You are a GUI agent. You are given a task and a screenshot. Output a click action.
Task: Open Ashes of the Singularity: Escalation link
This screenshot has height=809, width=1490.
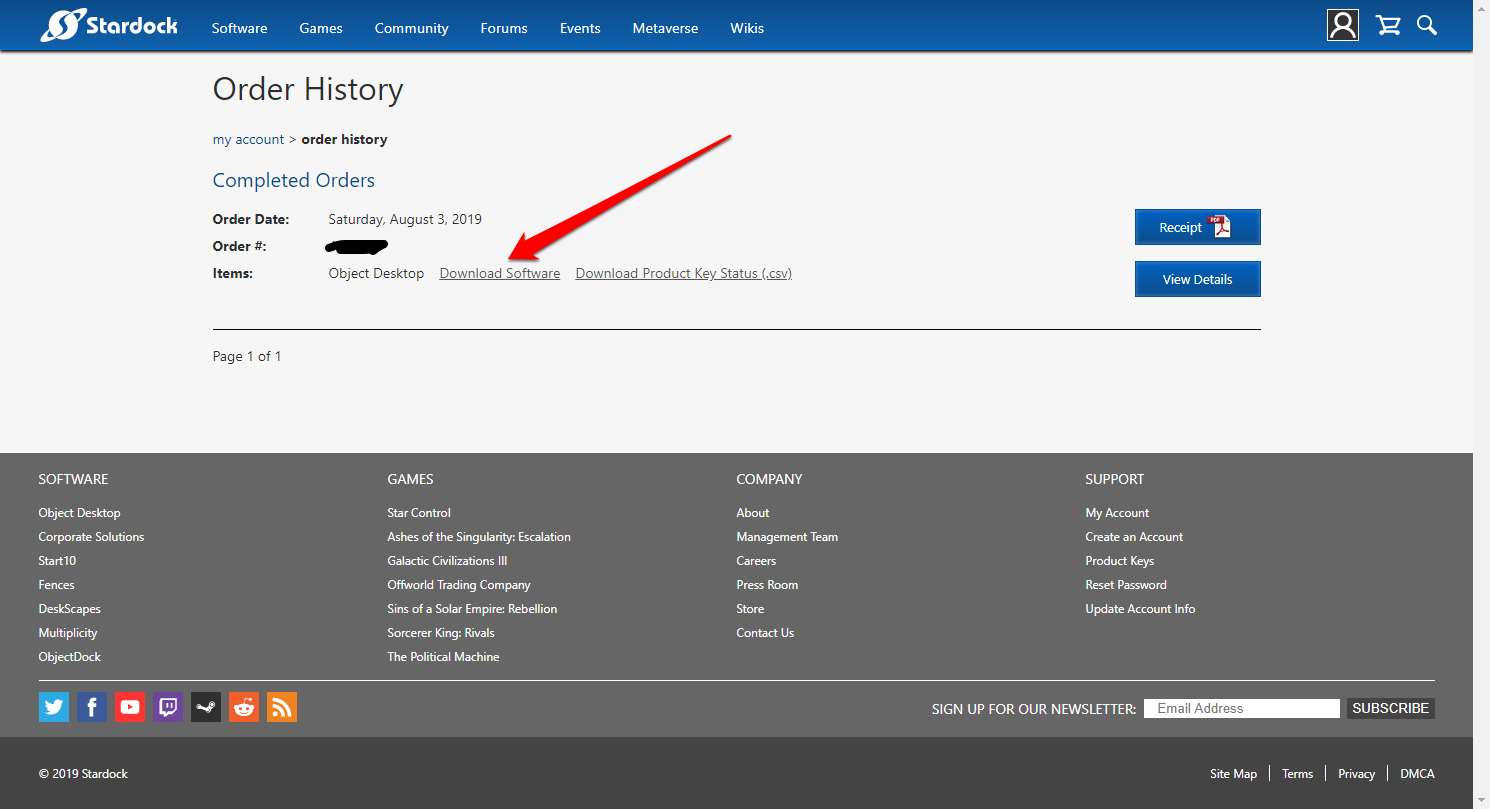479,537
